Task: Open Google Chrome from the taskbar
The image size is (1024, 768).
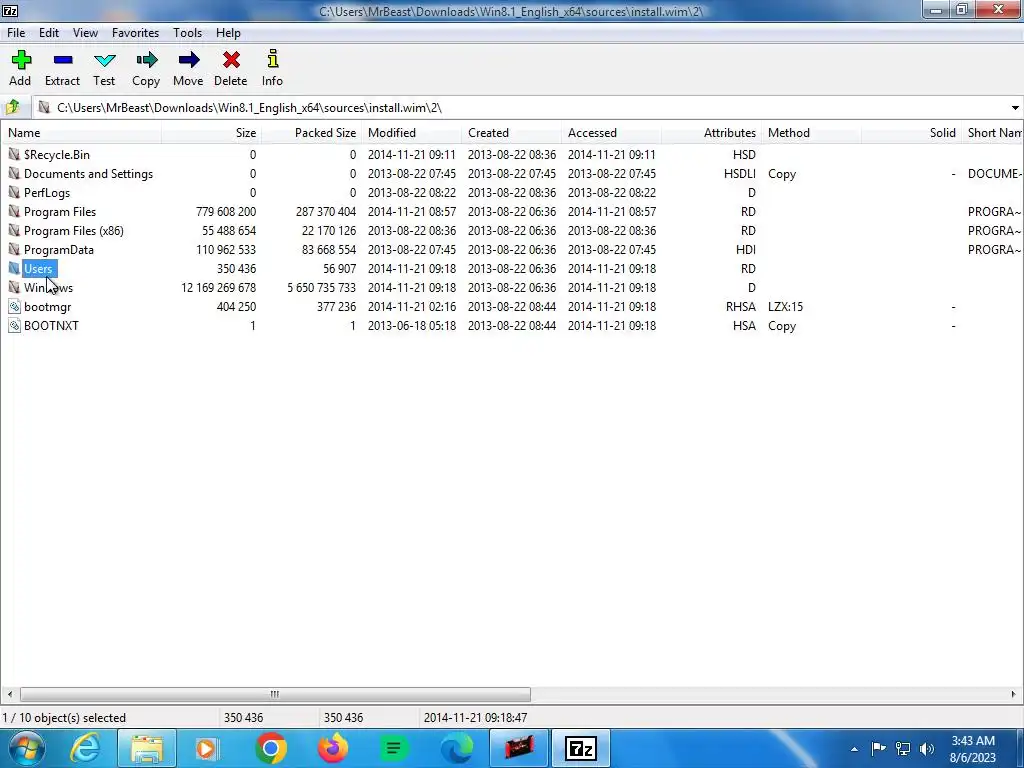Action: (x=271, y=748)
